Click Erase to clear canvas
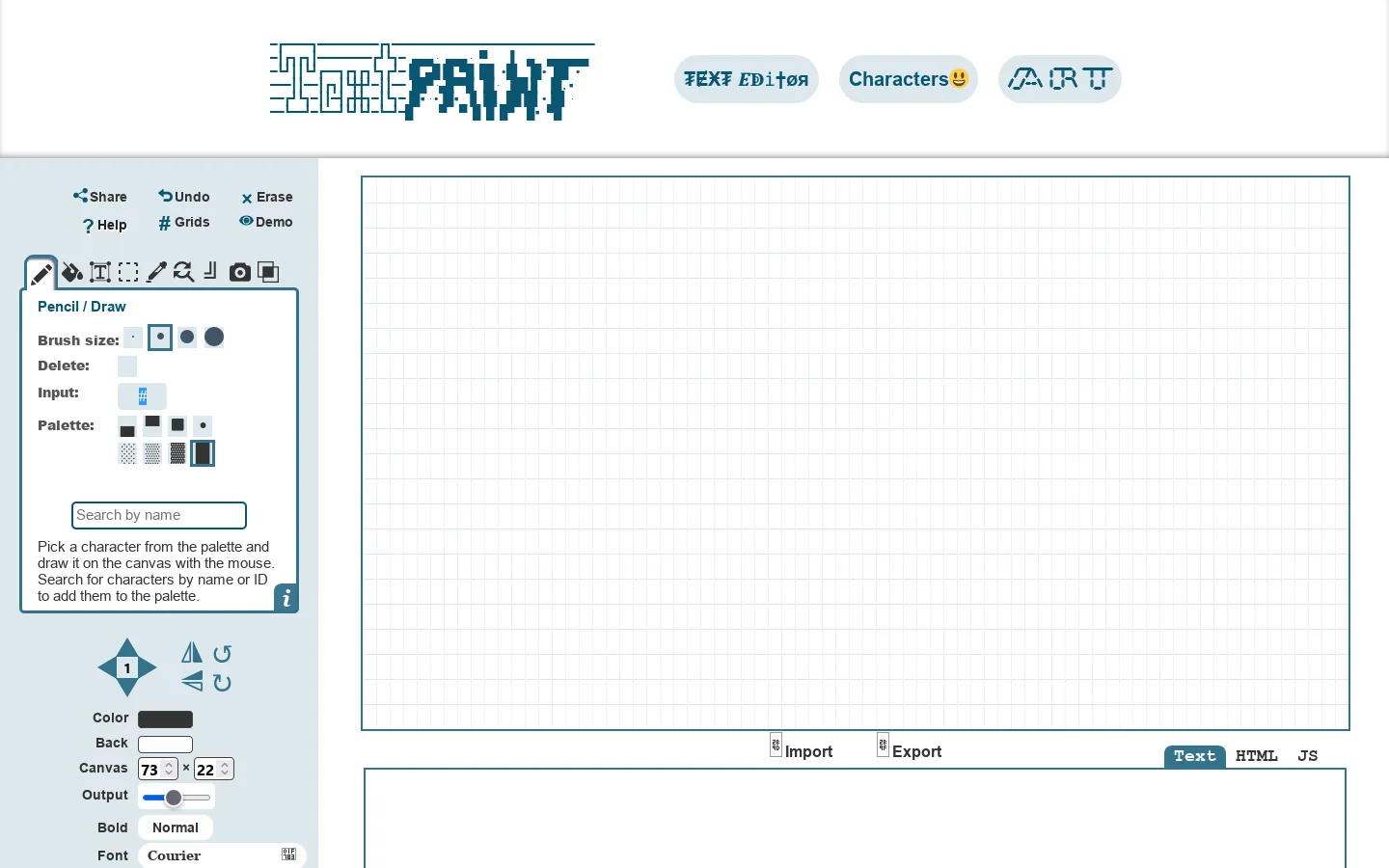This screenshot has height=868, width=1389. tap(267, 198)
